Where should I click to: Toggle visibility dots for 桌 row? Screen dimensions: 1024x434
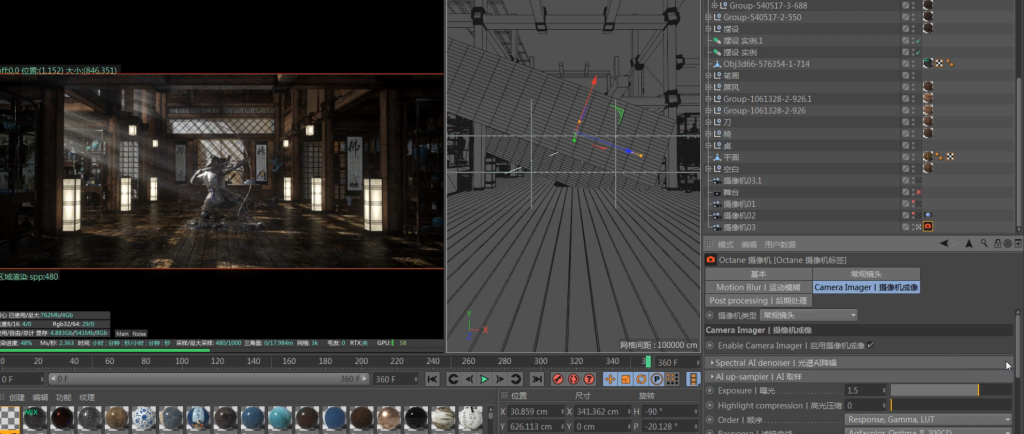pos(912,146)
